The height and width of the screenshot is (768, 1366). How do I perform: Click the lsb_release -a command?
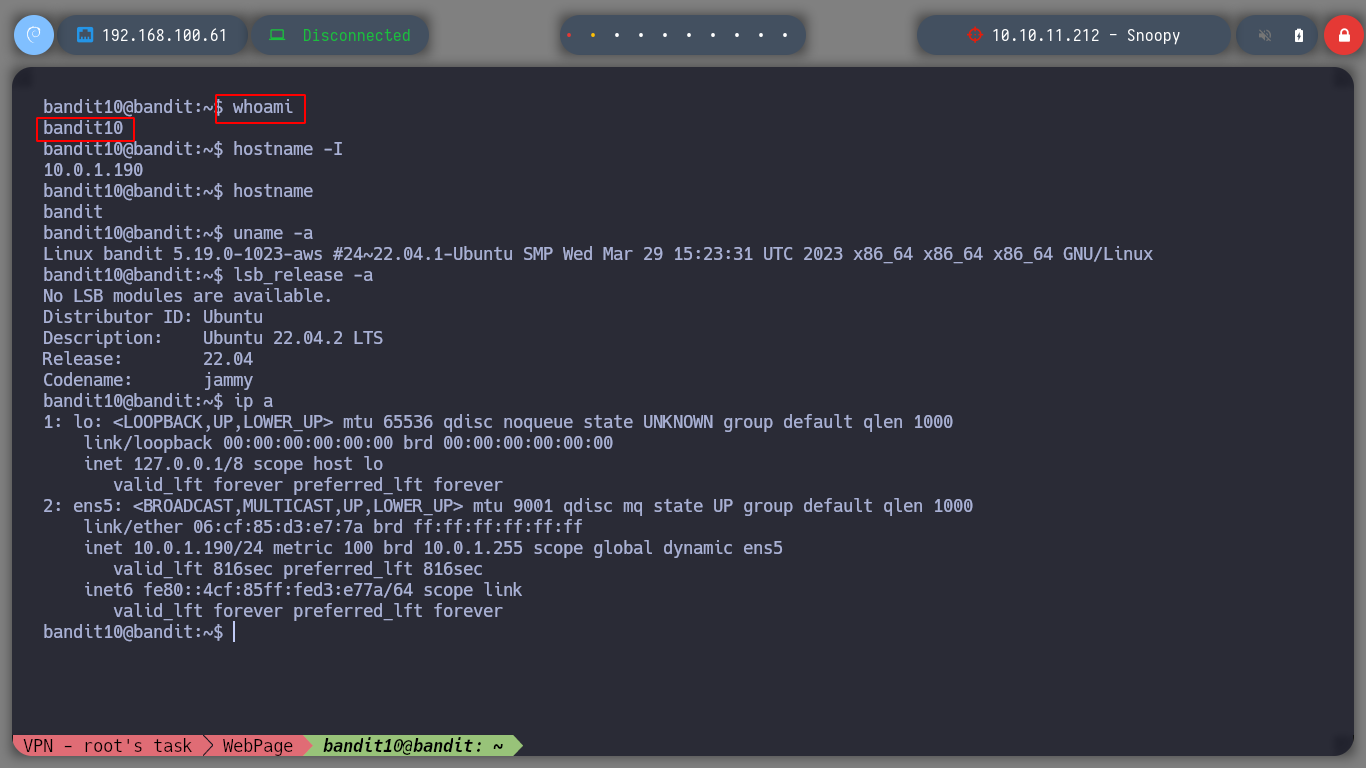point(303,275)
